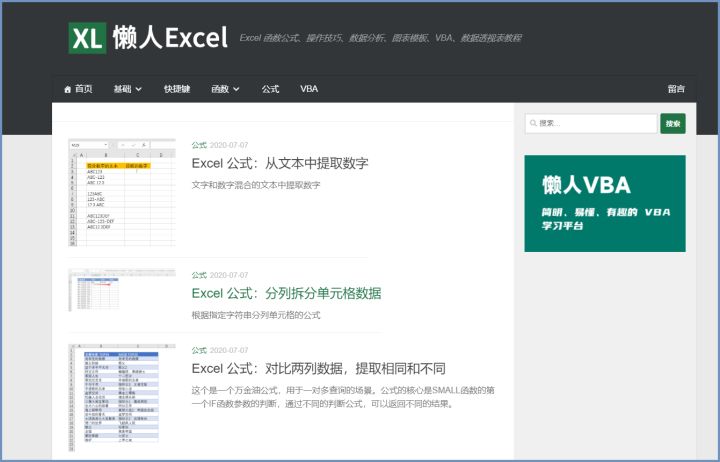
Task: Open article Excel 公式：对比两列数据，提取相同和不同
Action: click(318, 368)
